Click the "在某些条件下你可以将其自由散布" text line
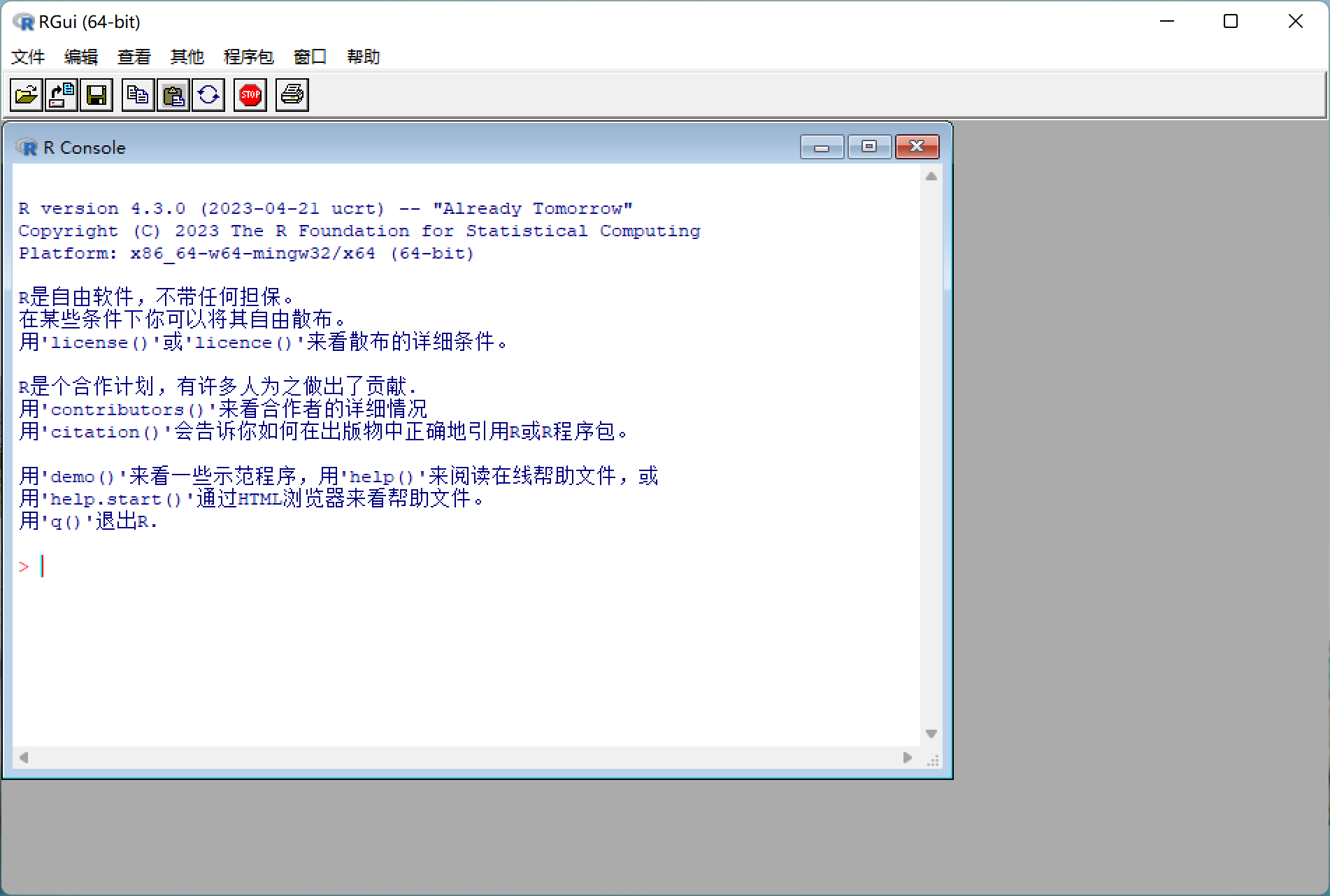1330x896 pixels. [x=183, y=319]
